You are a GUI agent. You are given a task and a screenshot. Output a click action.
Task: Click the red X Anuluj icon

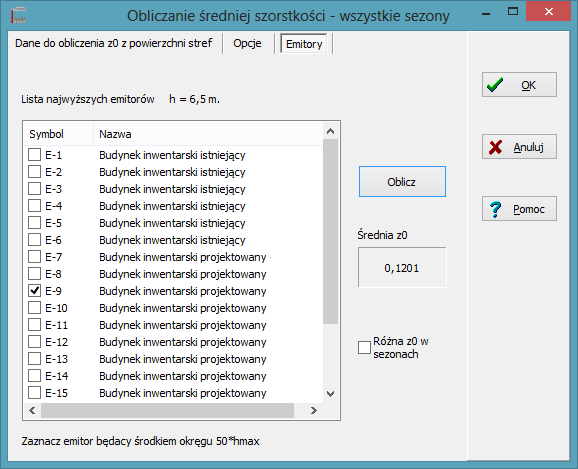495,147
